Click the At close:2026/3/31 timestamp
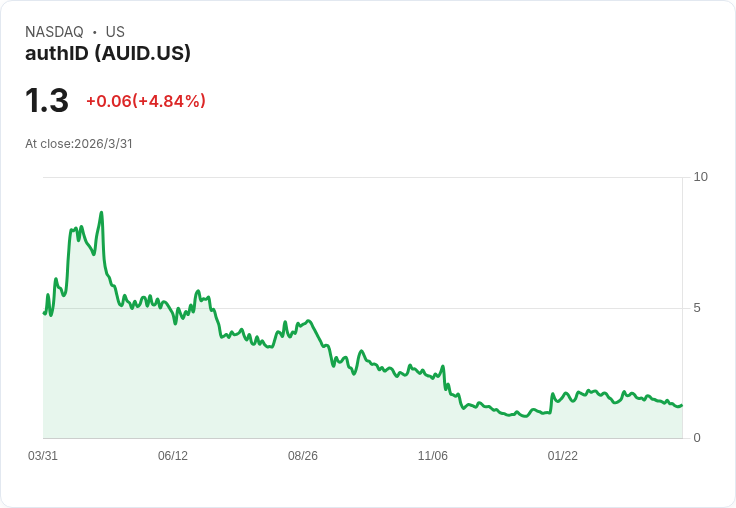 pos(79,144)
